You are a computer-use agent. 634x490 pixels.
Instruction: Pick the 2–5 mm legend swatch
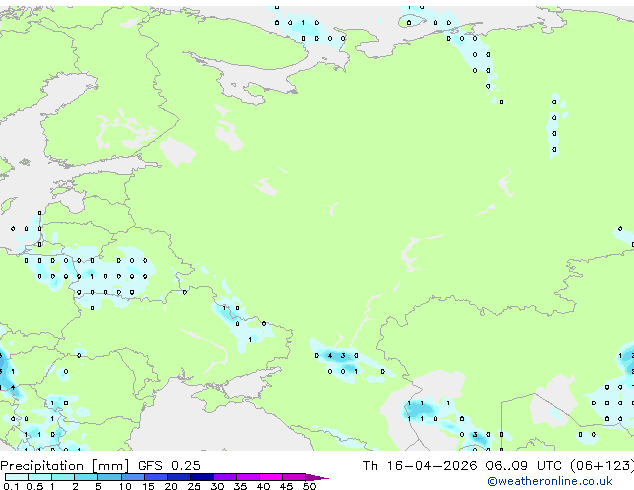(x=86, y=477)
